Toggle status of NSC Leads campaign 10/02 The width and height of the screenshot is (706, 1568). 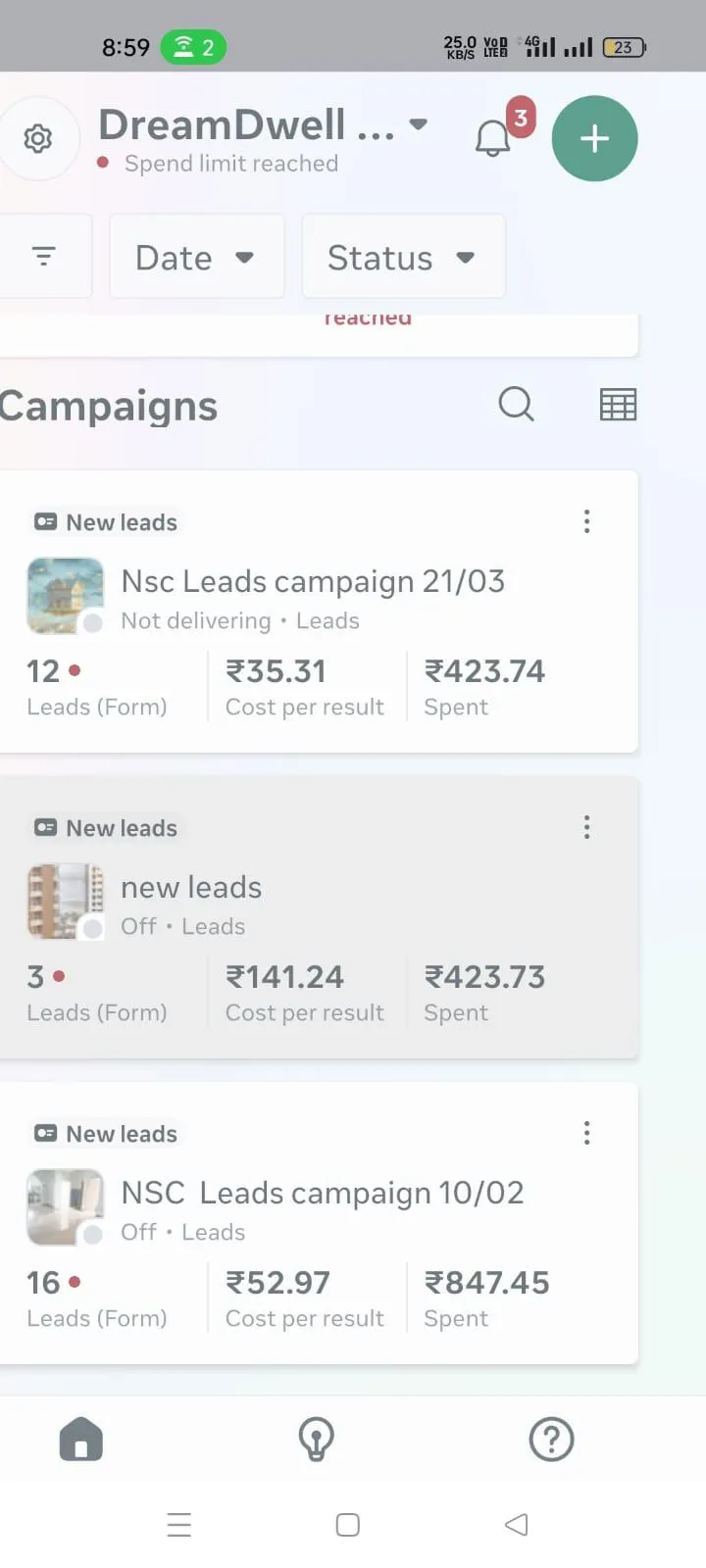[93, 1234]
